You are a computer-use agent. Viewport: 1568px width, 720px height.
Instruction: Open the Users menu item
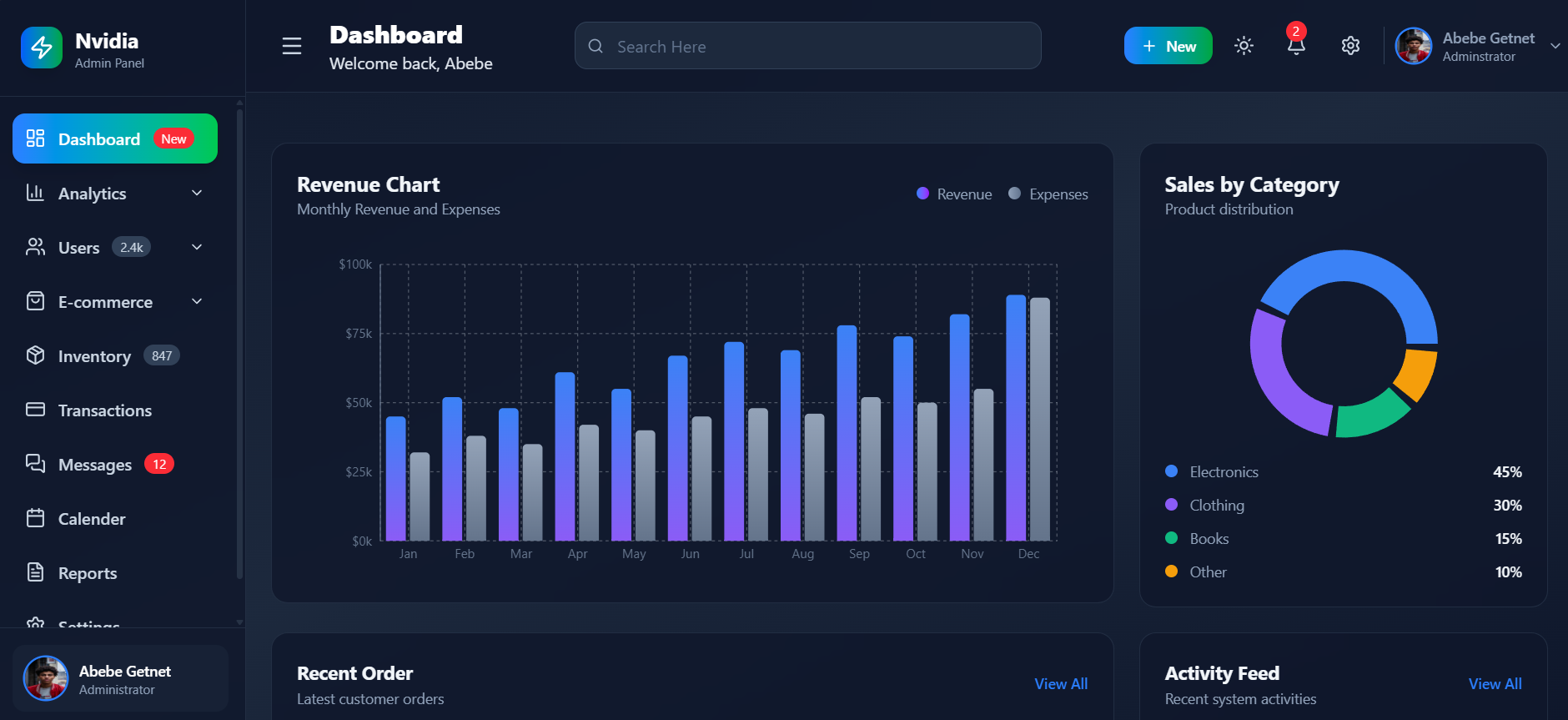point(115,247)
